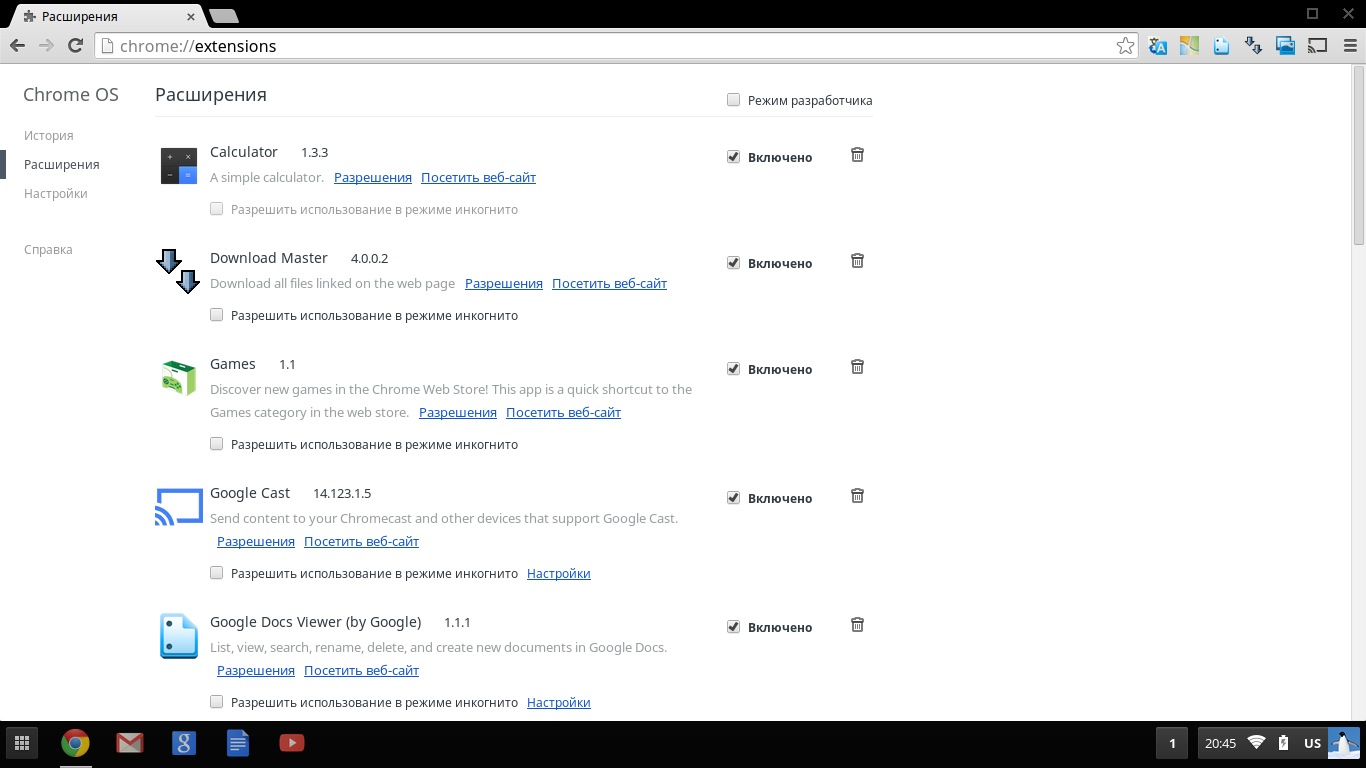Open the Google Docs Viewer toolbar icon
Screen dimensions: 1366x768
click(x=1221, y=46)
